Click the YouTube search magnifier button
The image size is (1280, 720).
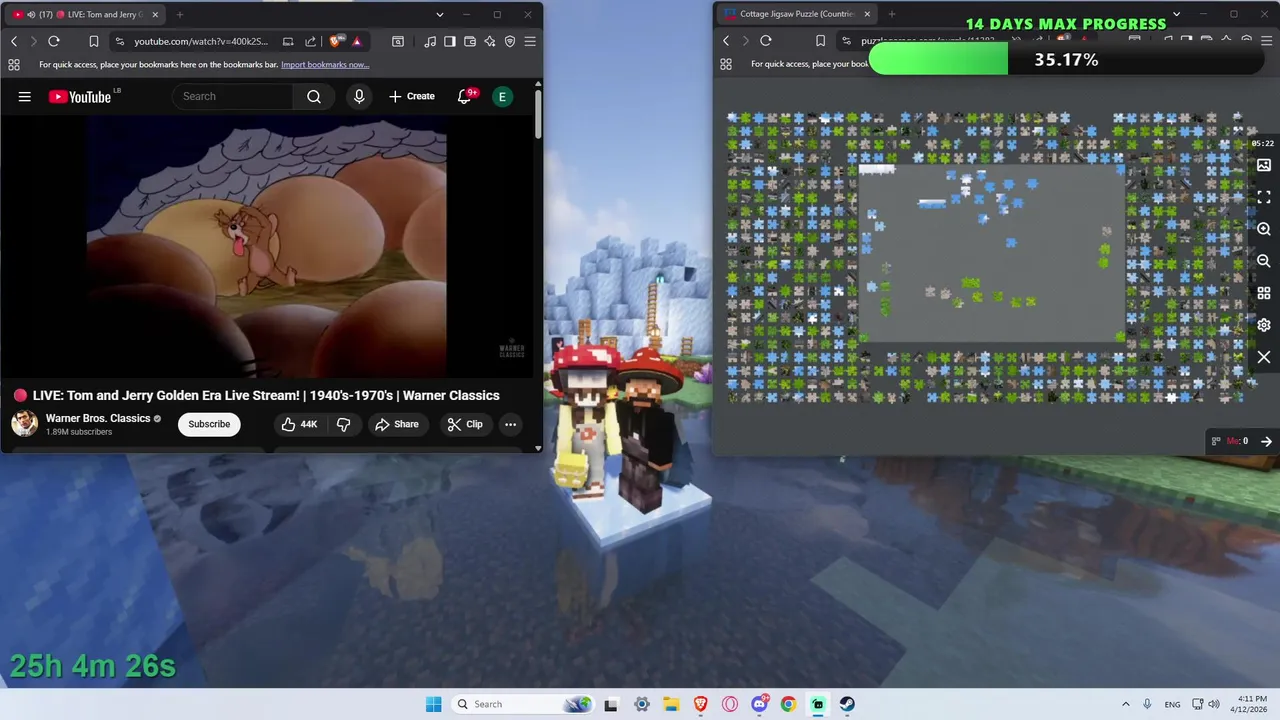314,96
